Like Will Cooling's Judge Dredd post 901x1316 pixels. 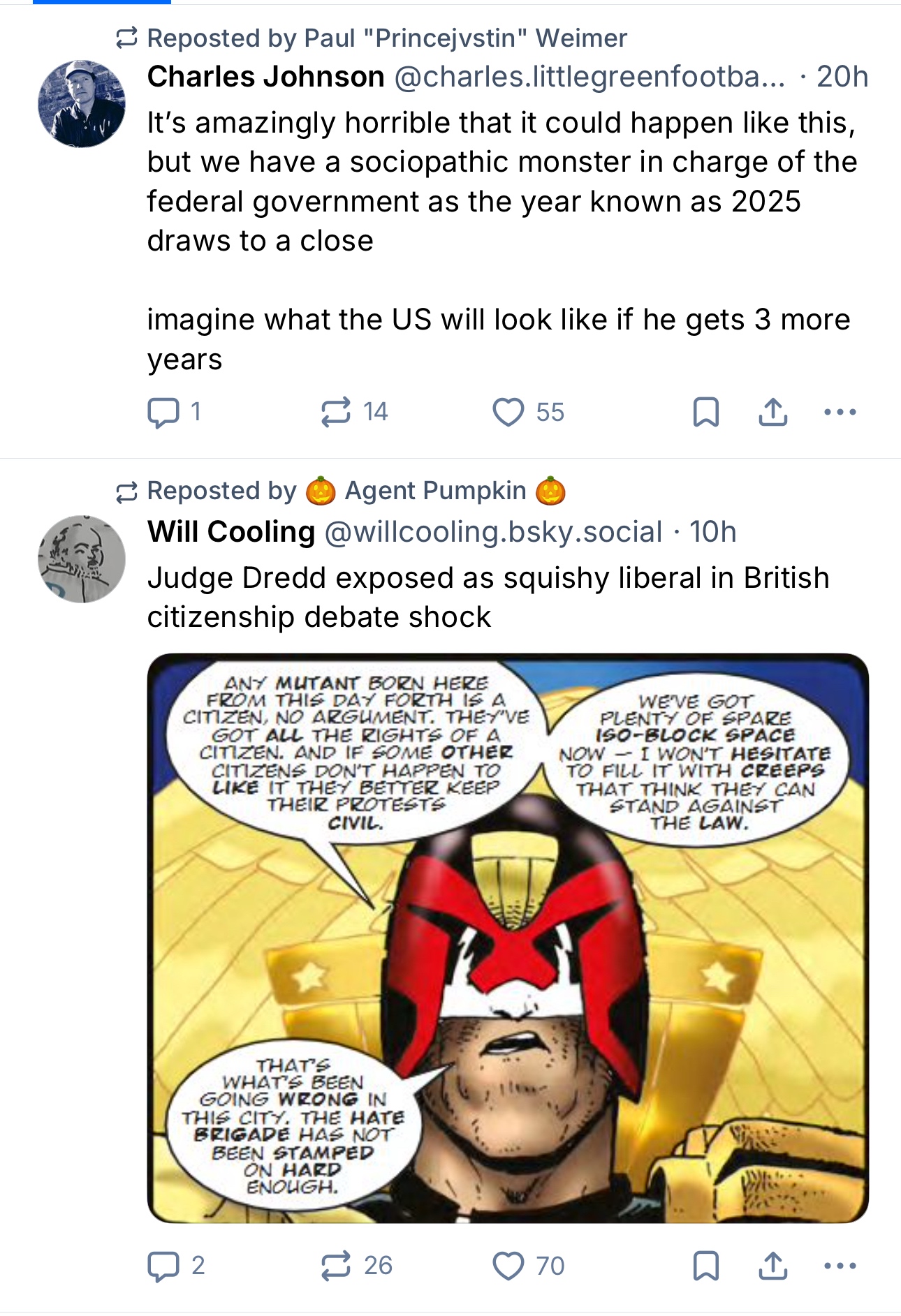(508, 1266)
